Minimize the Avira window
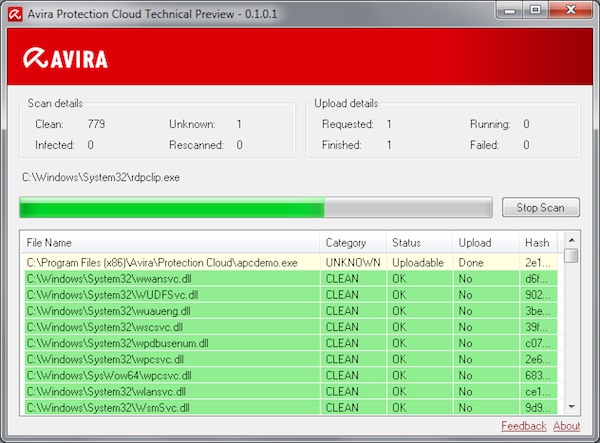The height and width of the screenshot is (443, 600). coord(510,10)
